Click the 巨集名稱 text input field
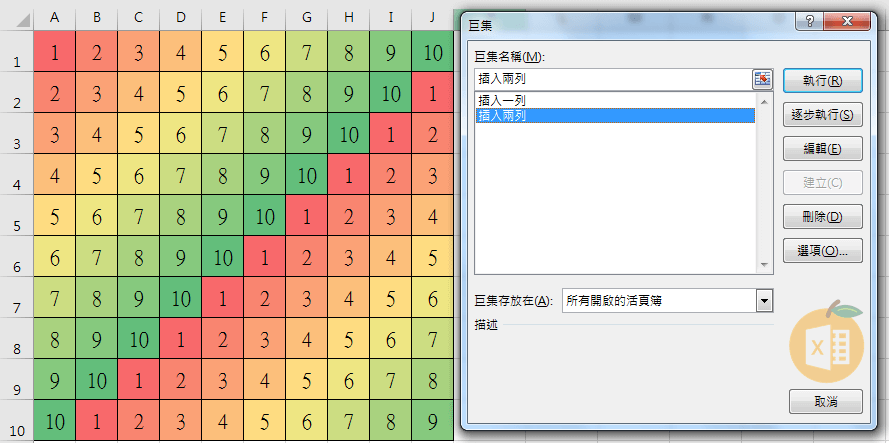Screen dimensions: 889x443 tap(612, 79)
